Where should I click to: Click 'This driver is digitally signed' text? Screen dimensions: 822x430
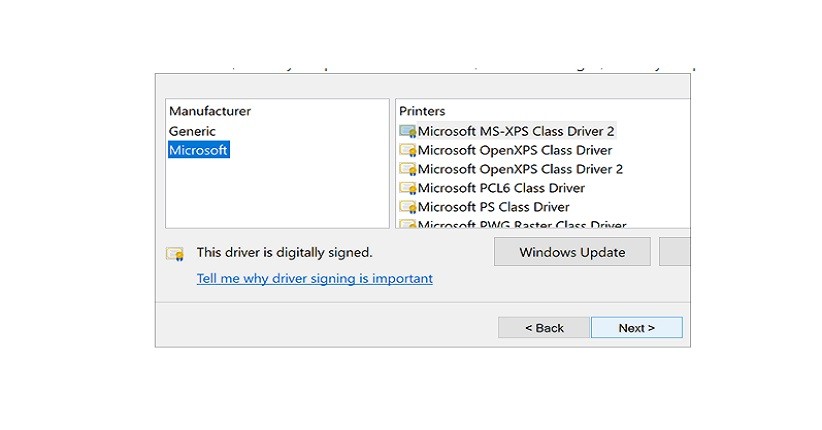[x=284, y=252]
